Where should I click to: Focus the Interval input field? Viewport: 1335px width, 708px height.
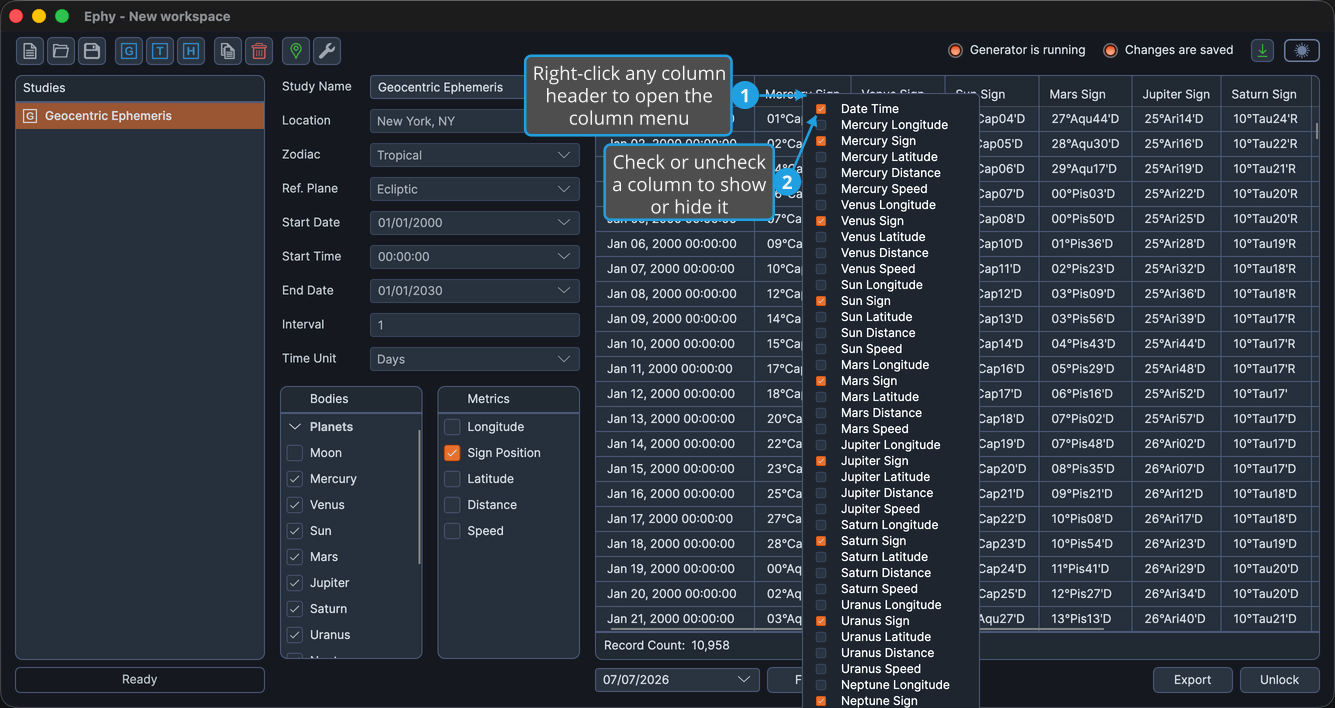[475, 325]
